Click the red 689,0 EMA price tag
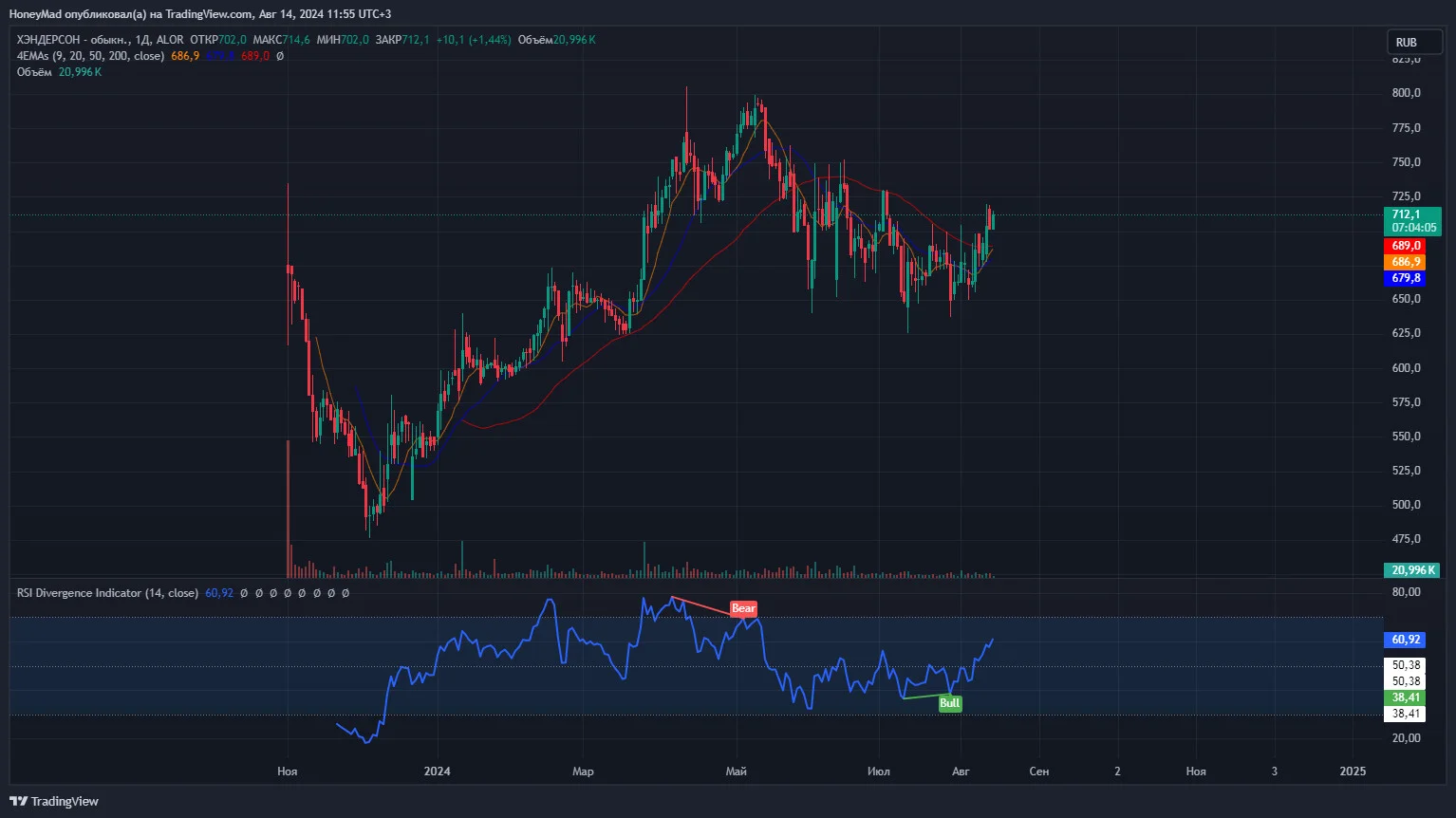1456x818 pixels. point(1405,246)
